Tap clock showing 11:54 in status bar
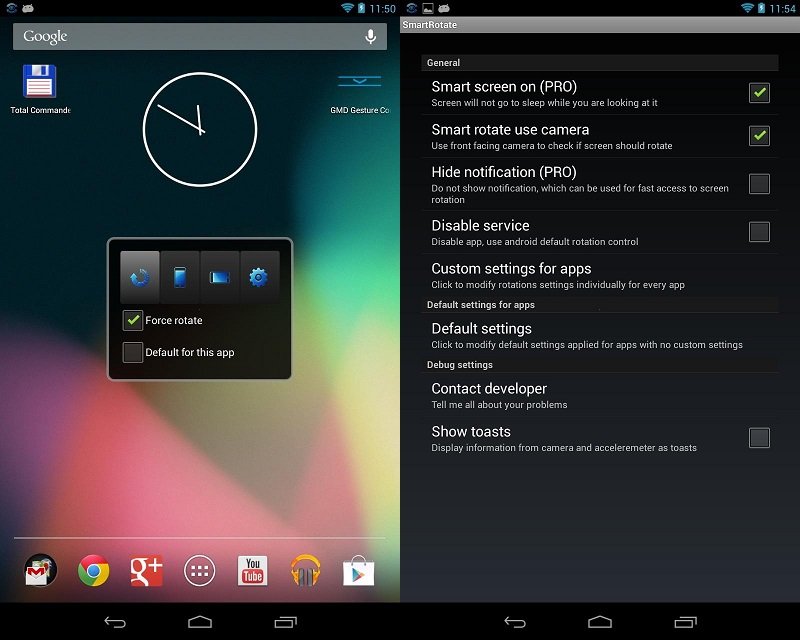The image size is (800, 640). click(782, 9)
